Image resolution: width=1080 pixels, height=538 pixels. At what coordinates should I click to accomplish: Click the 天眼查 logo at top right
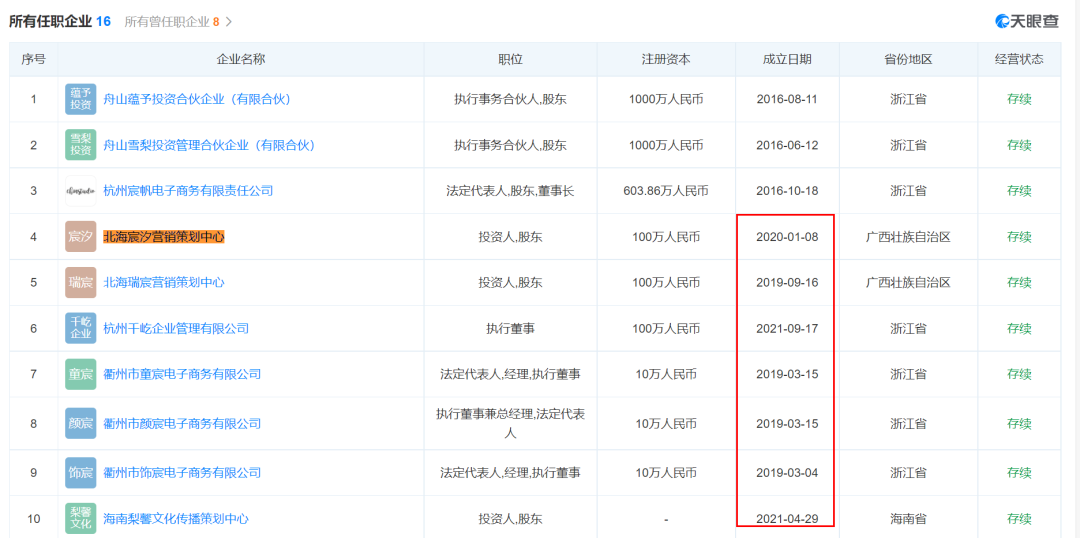coord(1031,21)
